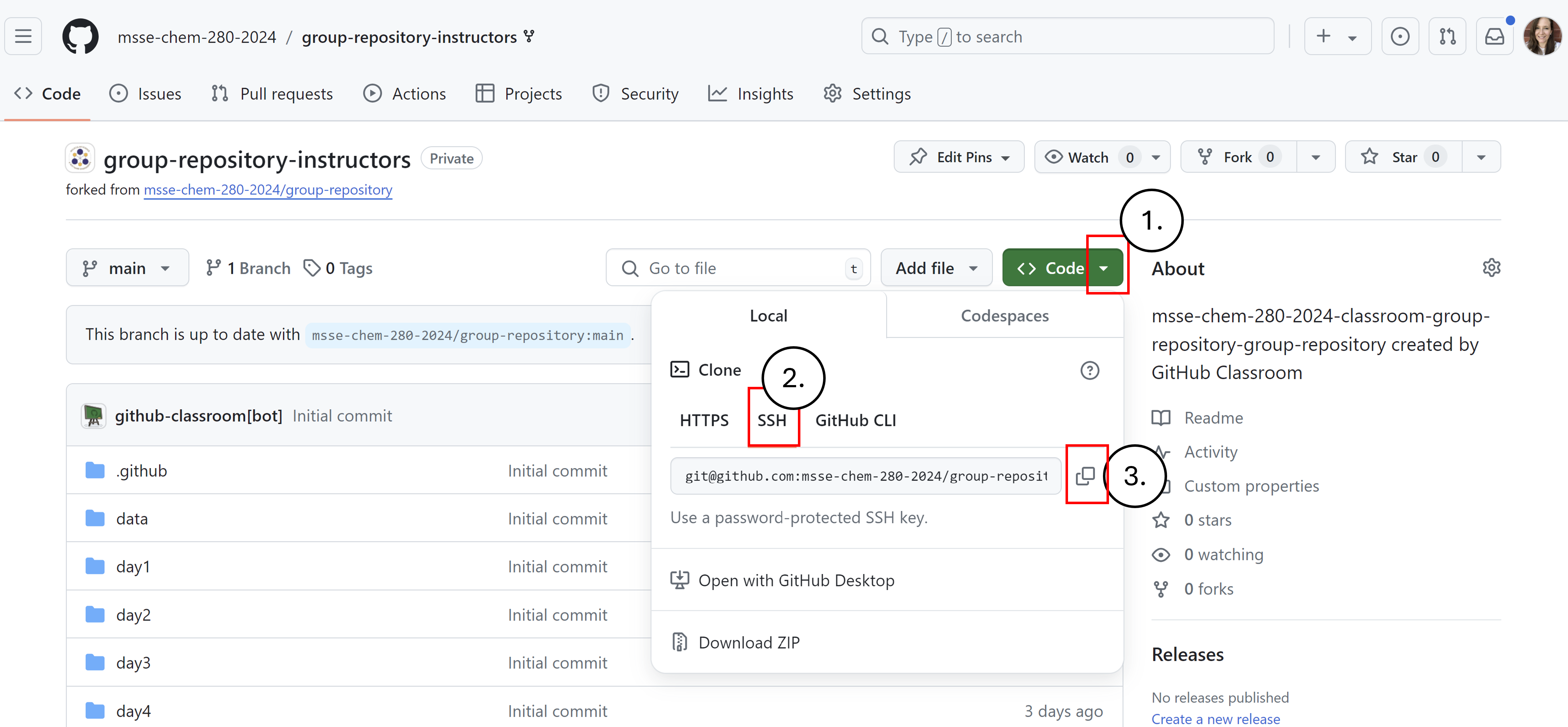Click the green Code button
The height and width of the screenshot is (727, 1568).
tap(1063, 268)
